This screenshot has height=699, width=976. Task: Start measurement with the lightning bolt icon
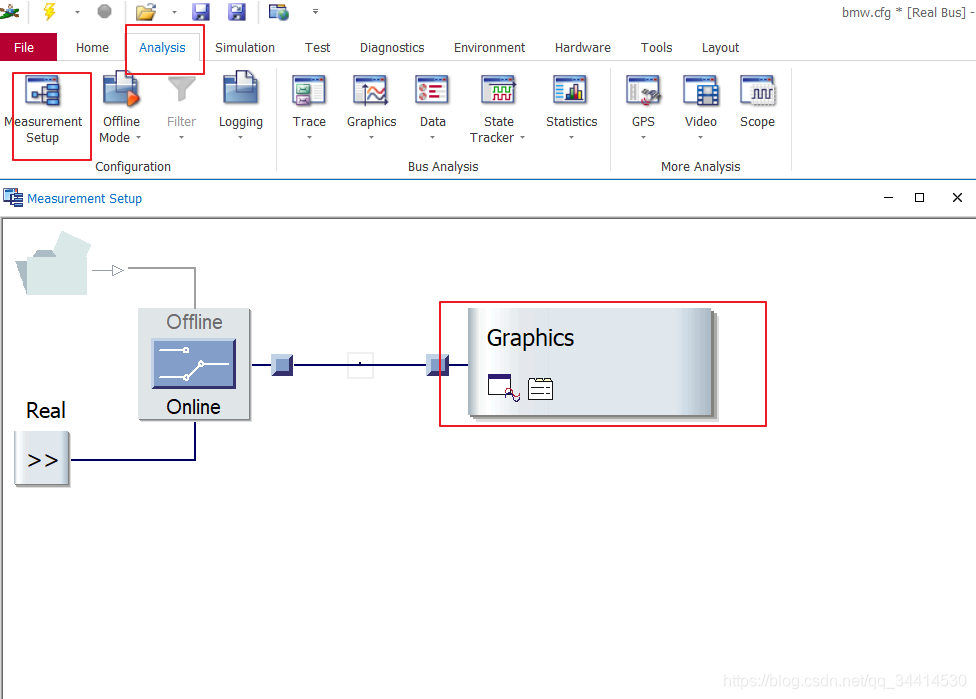(x=49, y=11)
